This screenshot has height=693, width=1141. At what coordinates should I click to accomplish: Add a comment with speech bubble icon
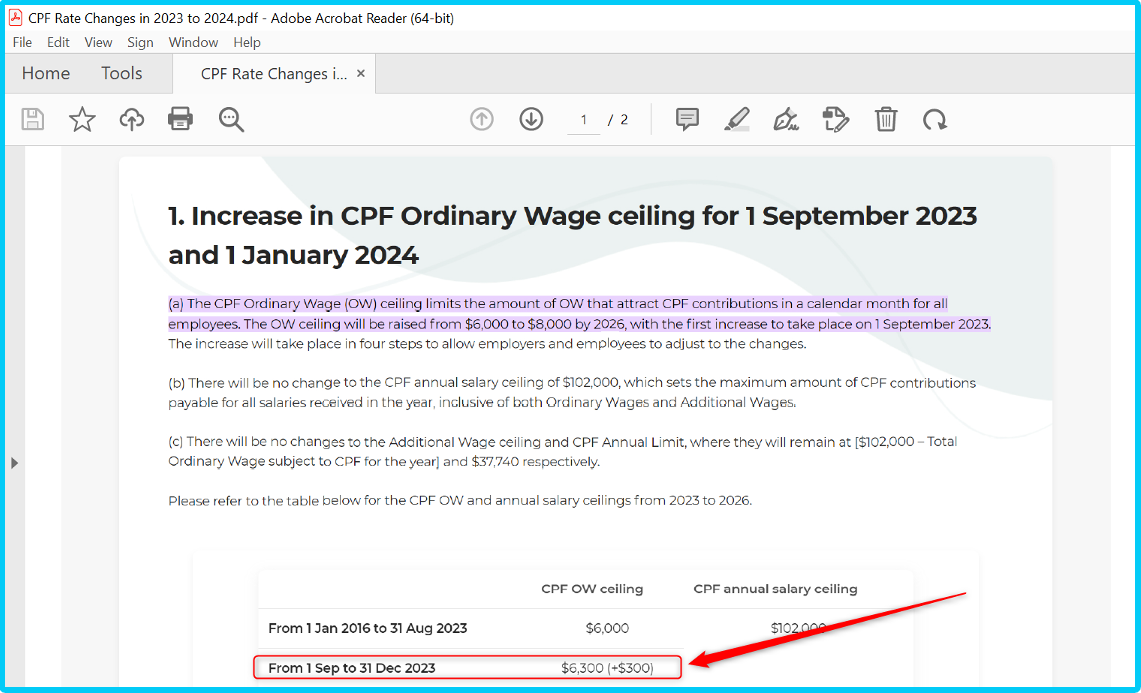tap(687, 120)
